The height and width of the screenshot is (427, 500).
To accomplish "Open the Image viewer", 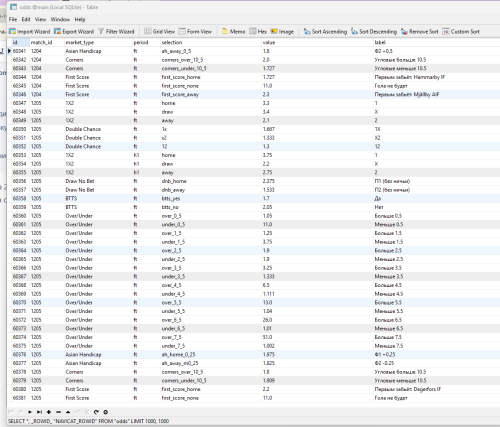I will [x=282, y=32].
